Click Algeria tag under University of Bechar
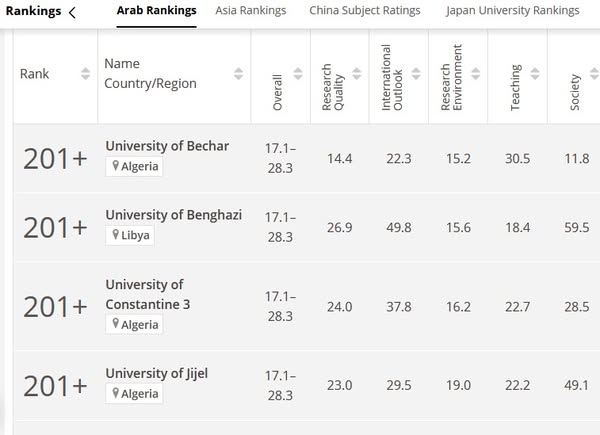This screenshot has width=600, height=435. tap(134, 166)
